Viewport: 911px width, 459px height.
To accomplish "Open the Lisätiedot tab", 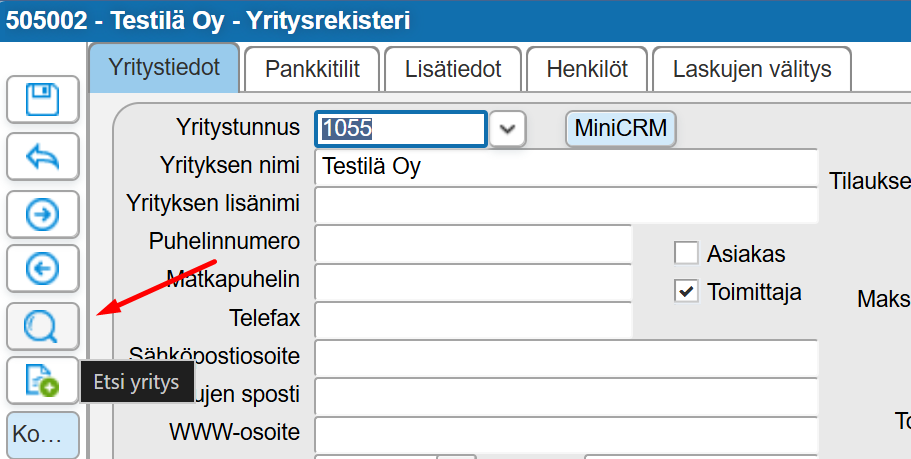I will (453, 70).
